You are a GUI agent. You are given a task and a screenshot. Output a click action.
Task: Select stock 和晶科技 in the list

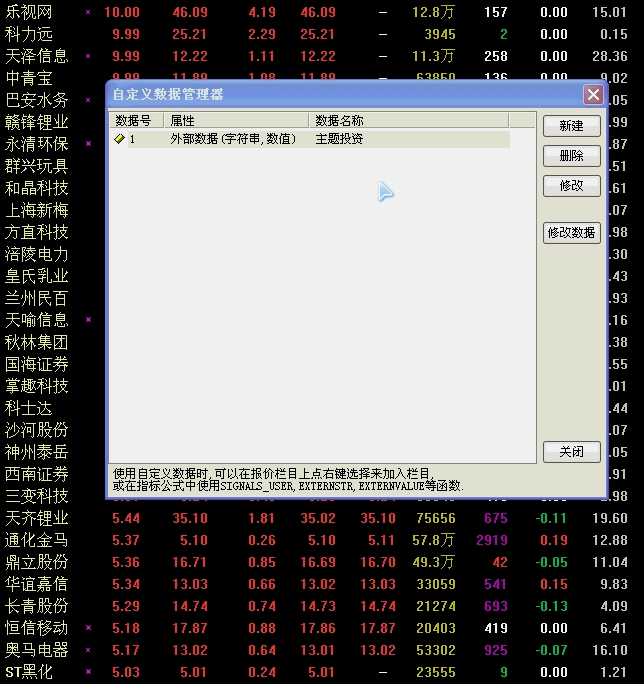[37, 188]
